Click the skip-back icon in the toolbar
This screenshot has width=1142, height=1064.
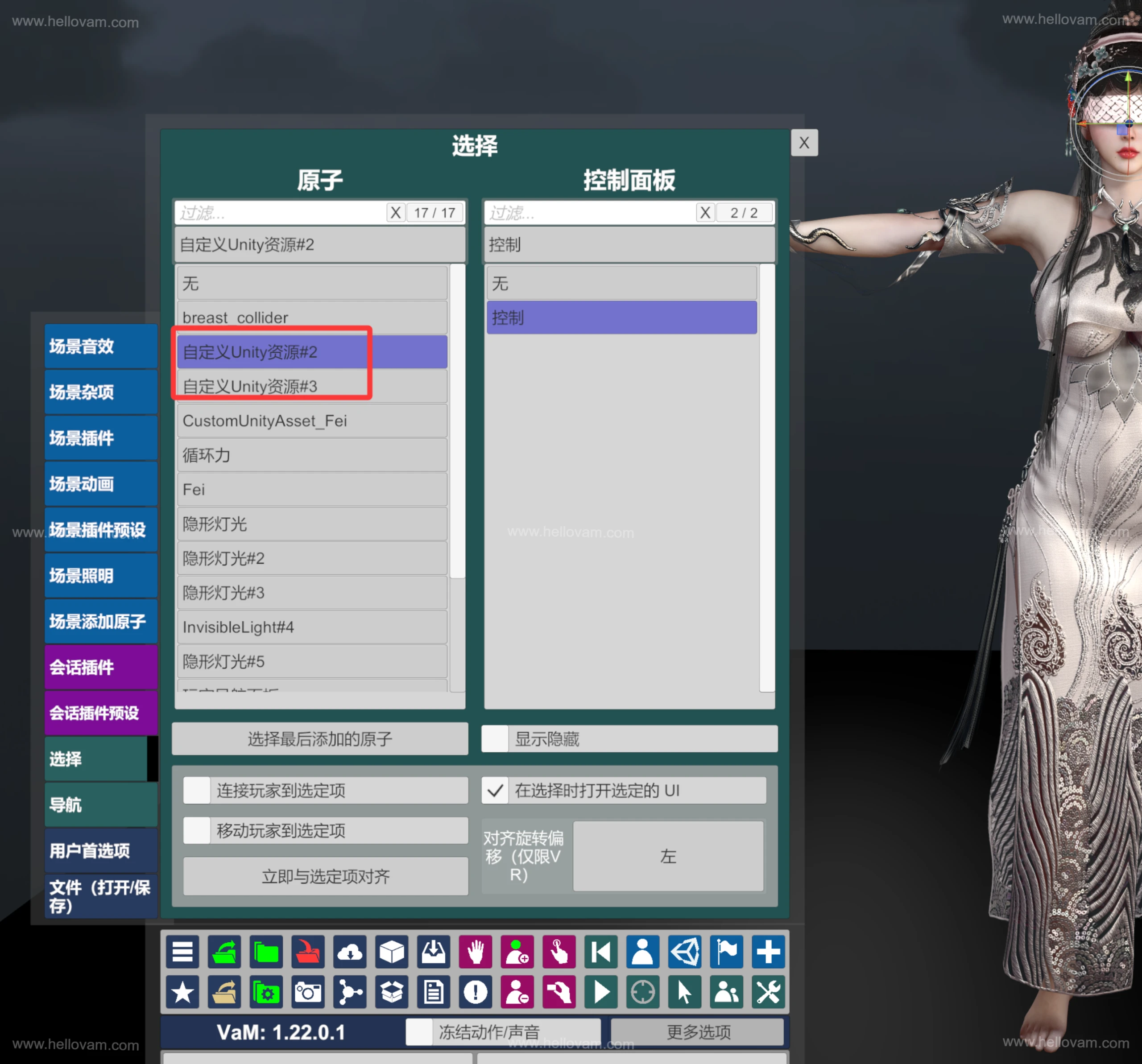(601, 952)
